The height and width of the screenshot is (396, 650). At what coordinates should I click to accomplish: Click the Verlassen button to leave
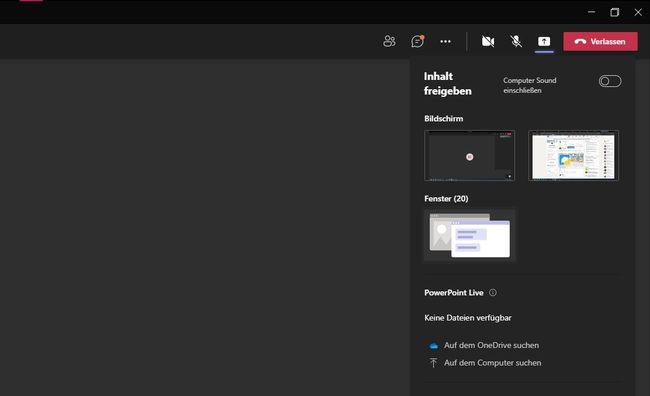[x=600, y=41]
